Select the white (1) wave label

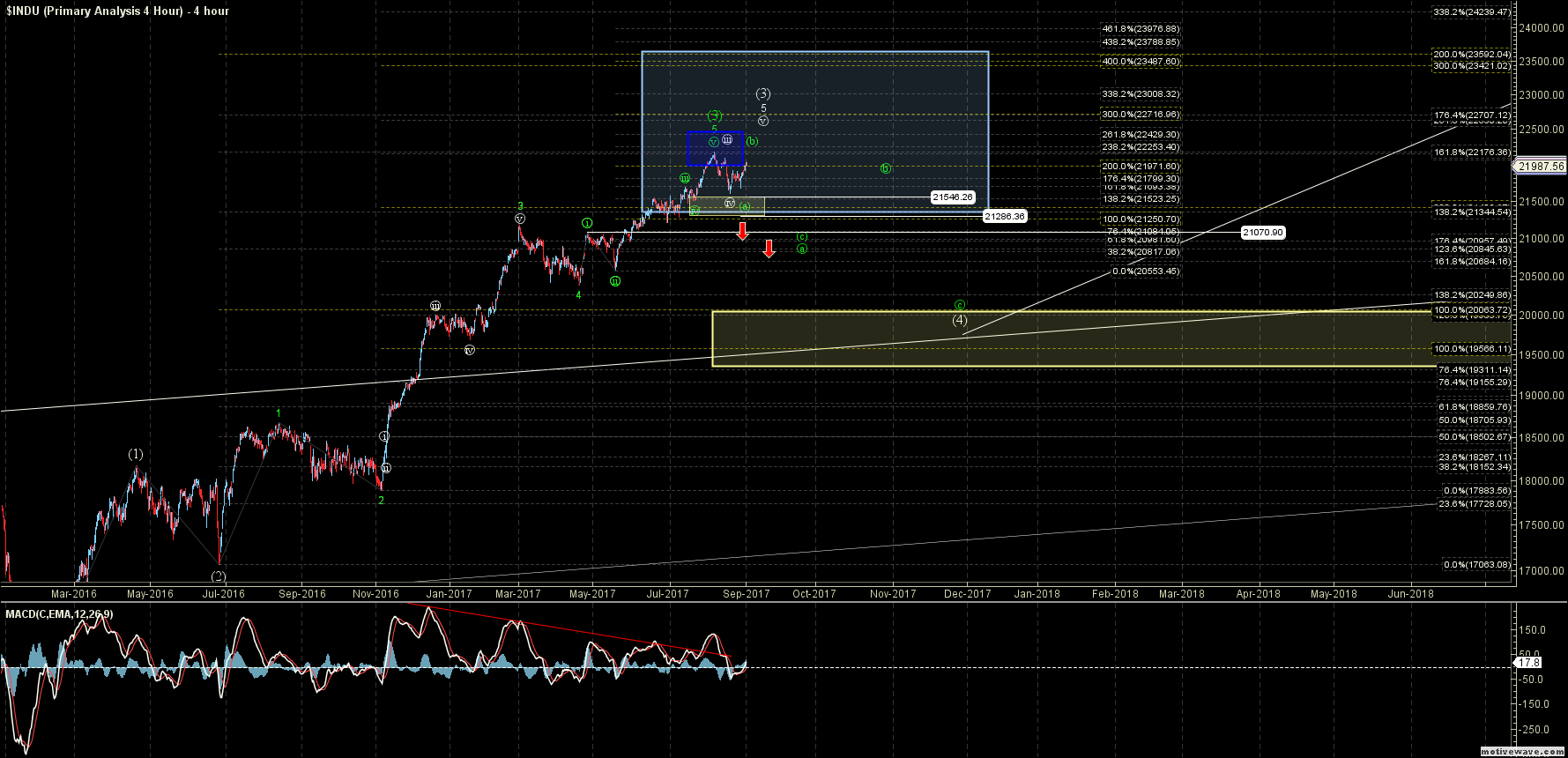(x=135, y=455)
